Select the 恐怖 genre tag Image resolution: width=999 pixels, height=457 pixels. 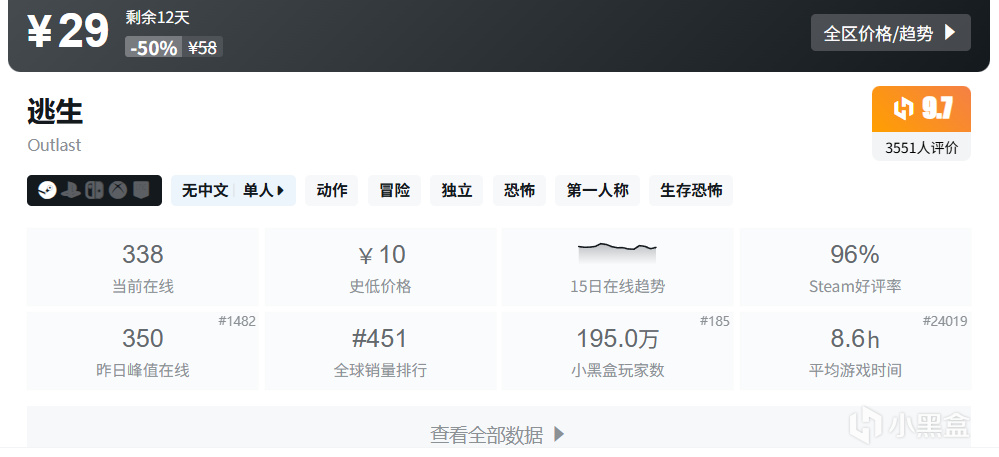coord(519,191)
